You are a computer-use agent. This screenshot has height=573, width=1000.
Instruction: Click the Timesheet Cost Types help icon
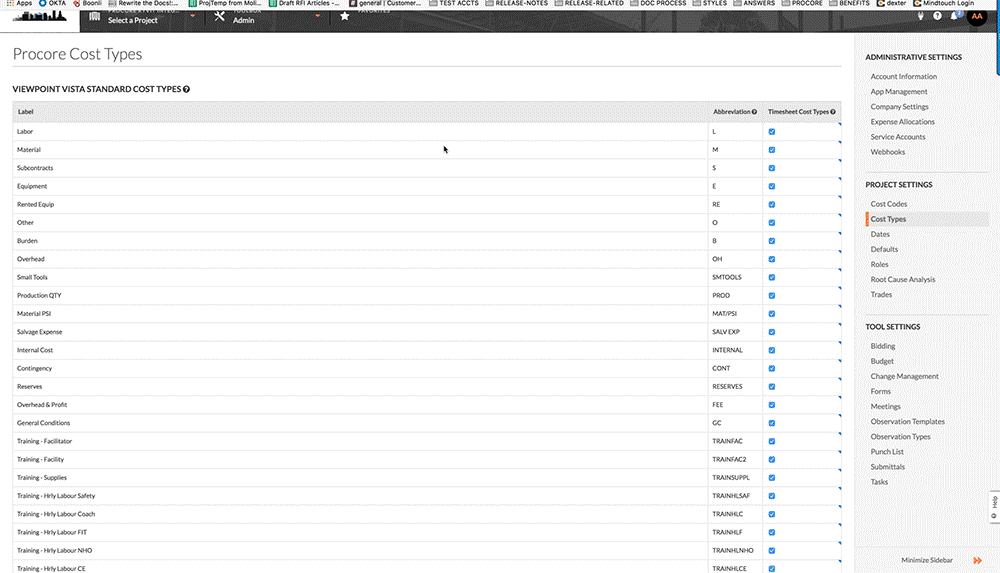[x=833, y=112]
